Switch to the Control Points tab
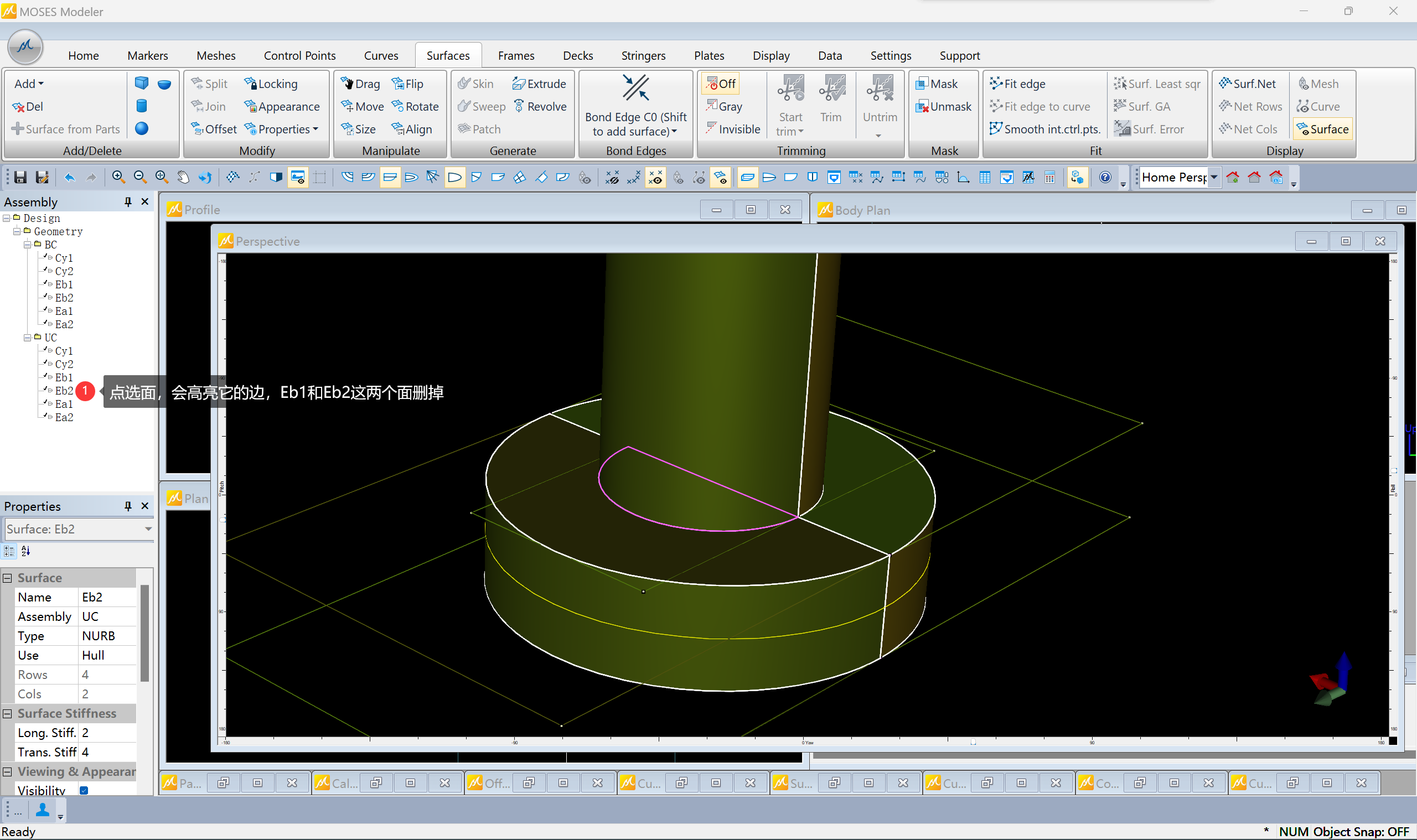Viewport: 1417px width, 840px height. point(299,55)
